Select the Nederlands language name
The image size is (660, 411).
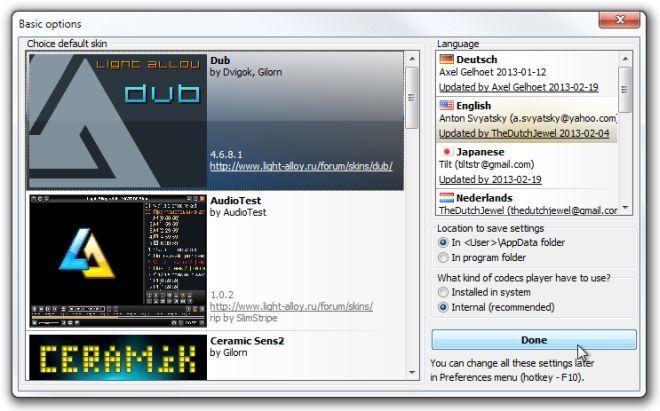(x=484, y=198)
